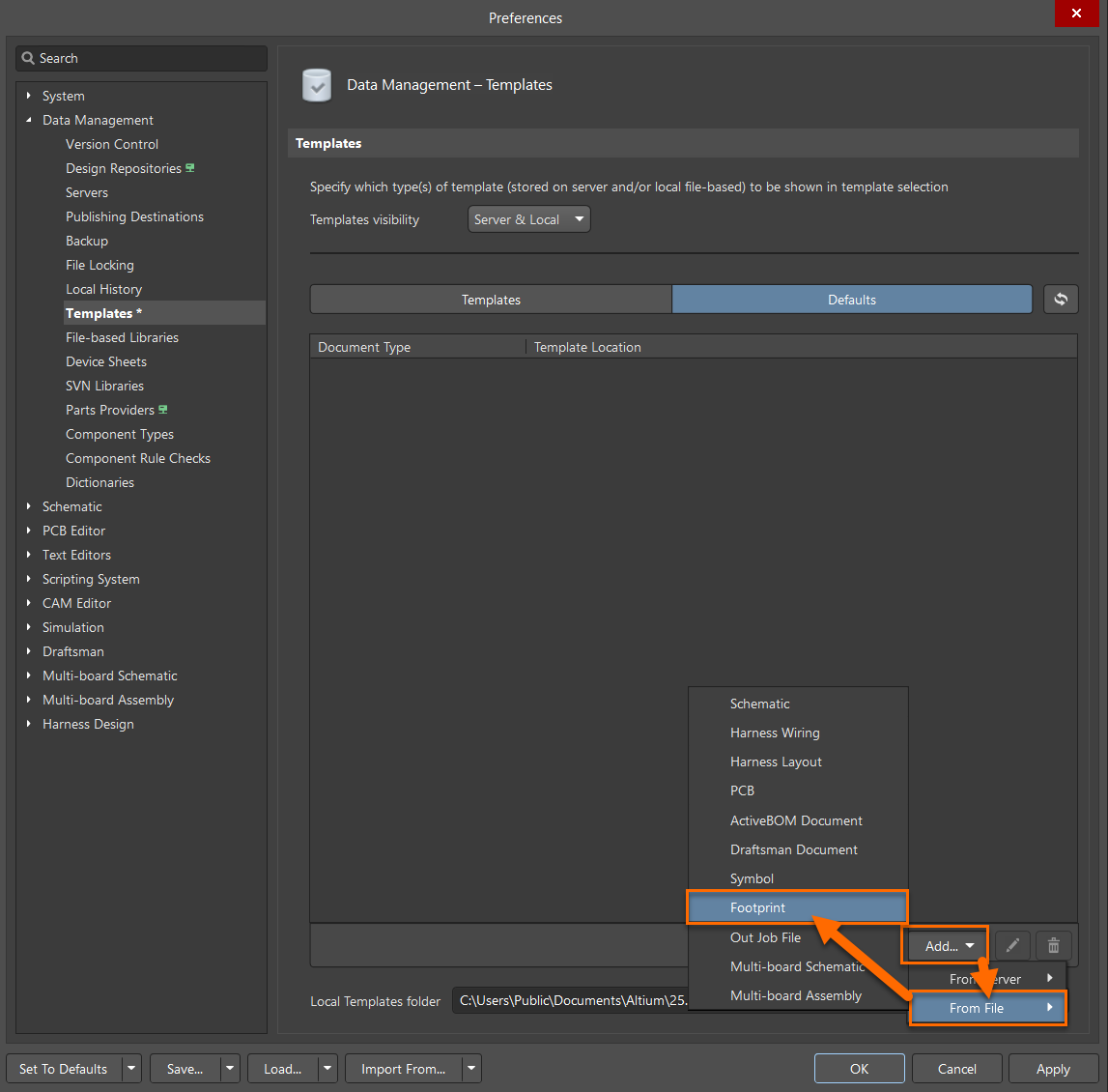Collapse the Data Management category
This screenshot has height=1092, width=1108.
(29, 120)
